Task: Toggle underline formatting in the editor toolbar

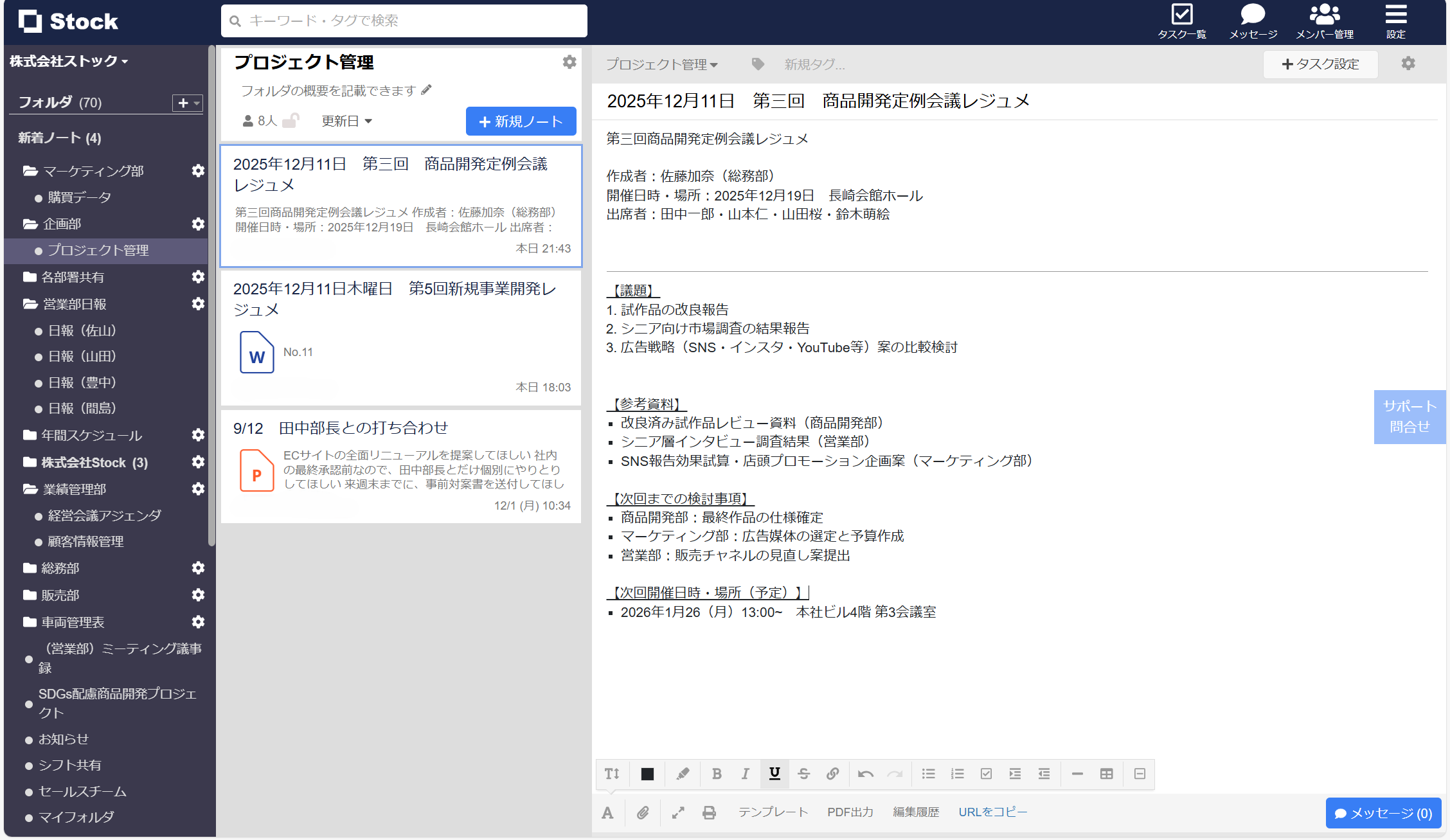Action: click(774, 774)
